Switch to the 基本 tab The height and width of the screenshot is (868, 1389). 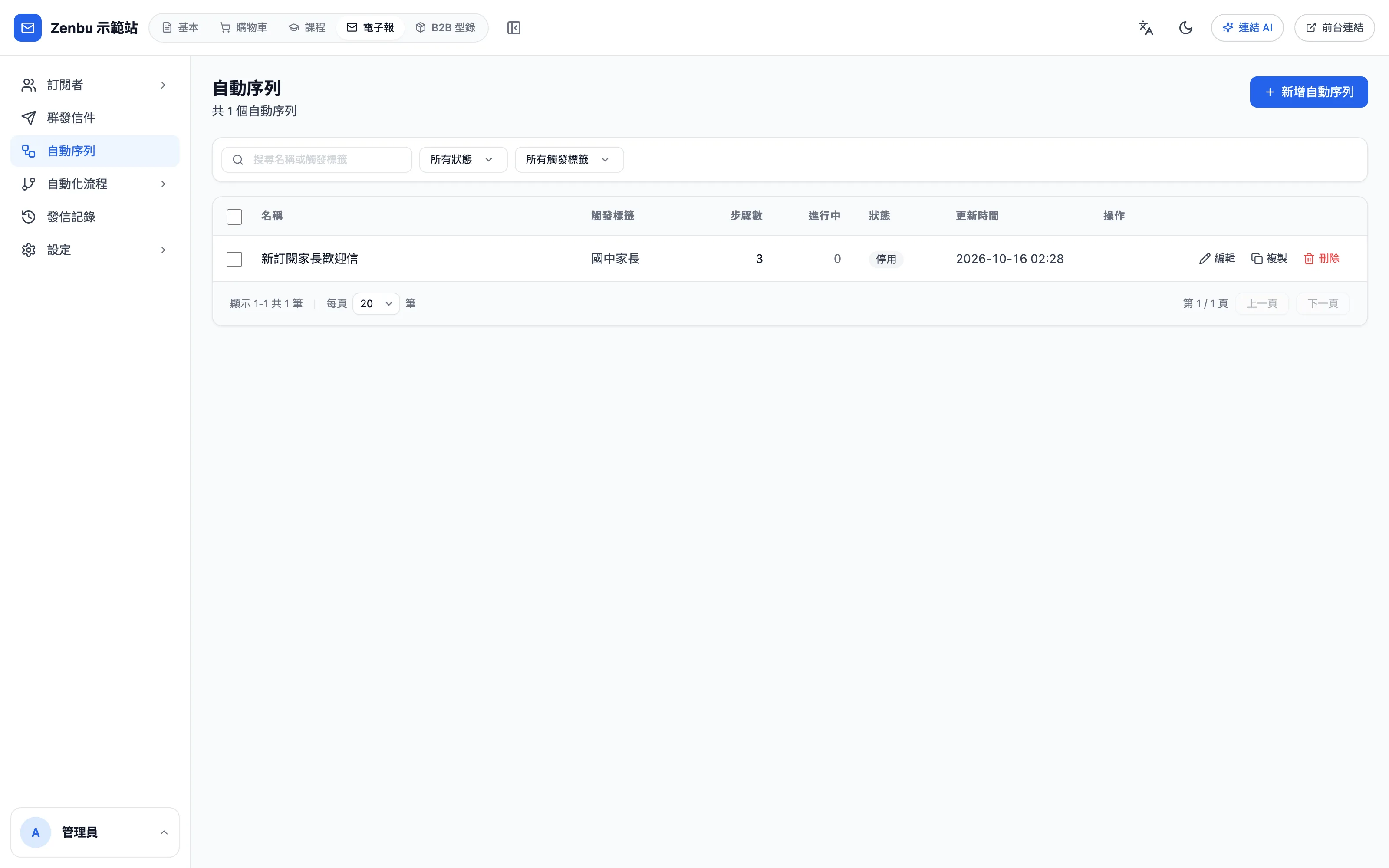tap(180, 27)
